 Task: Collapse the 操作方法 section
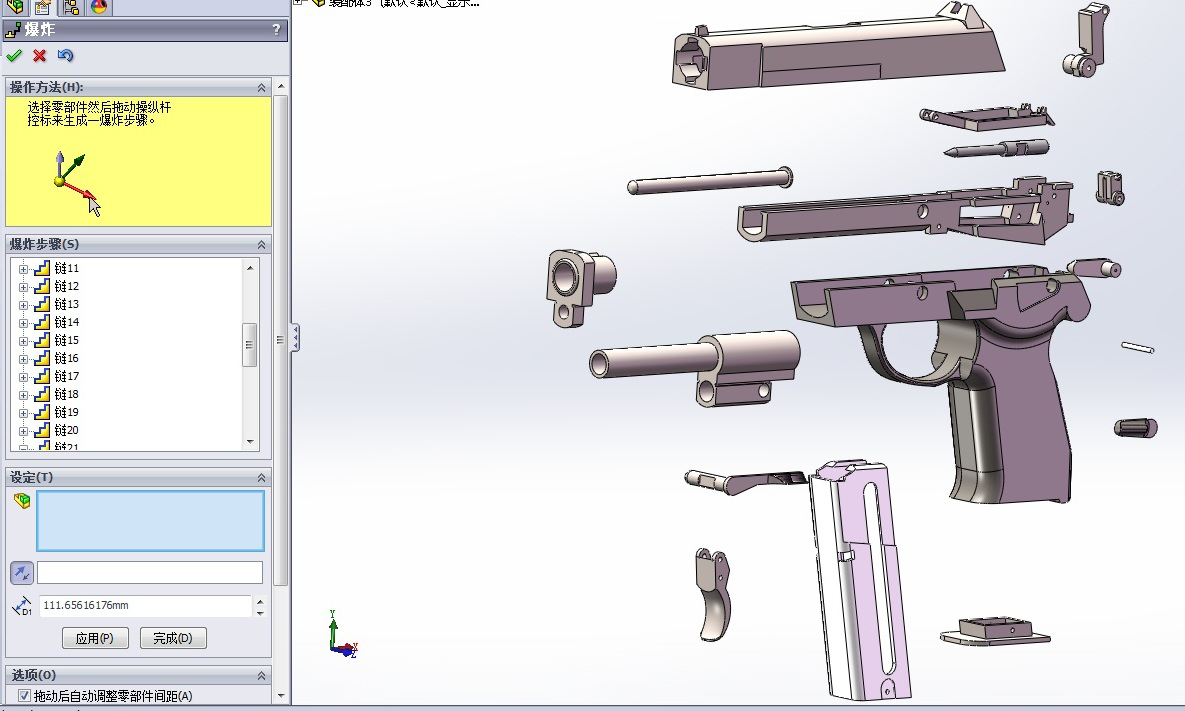(x=262, y=88)
